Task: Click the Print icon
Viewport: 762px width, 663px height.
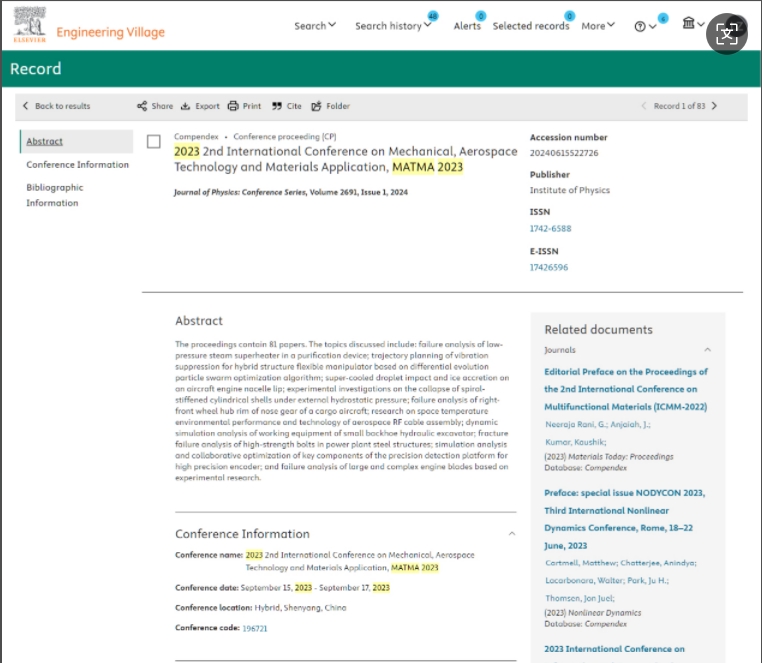Action: coord(233,106)
